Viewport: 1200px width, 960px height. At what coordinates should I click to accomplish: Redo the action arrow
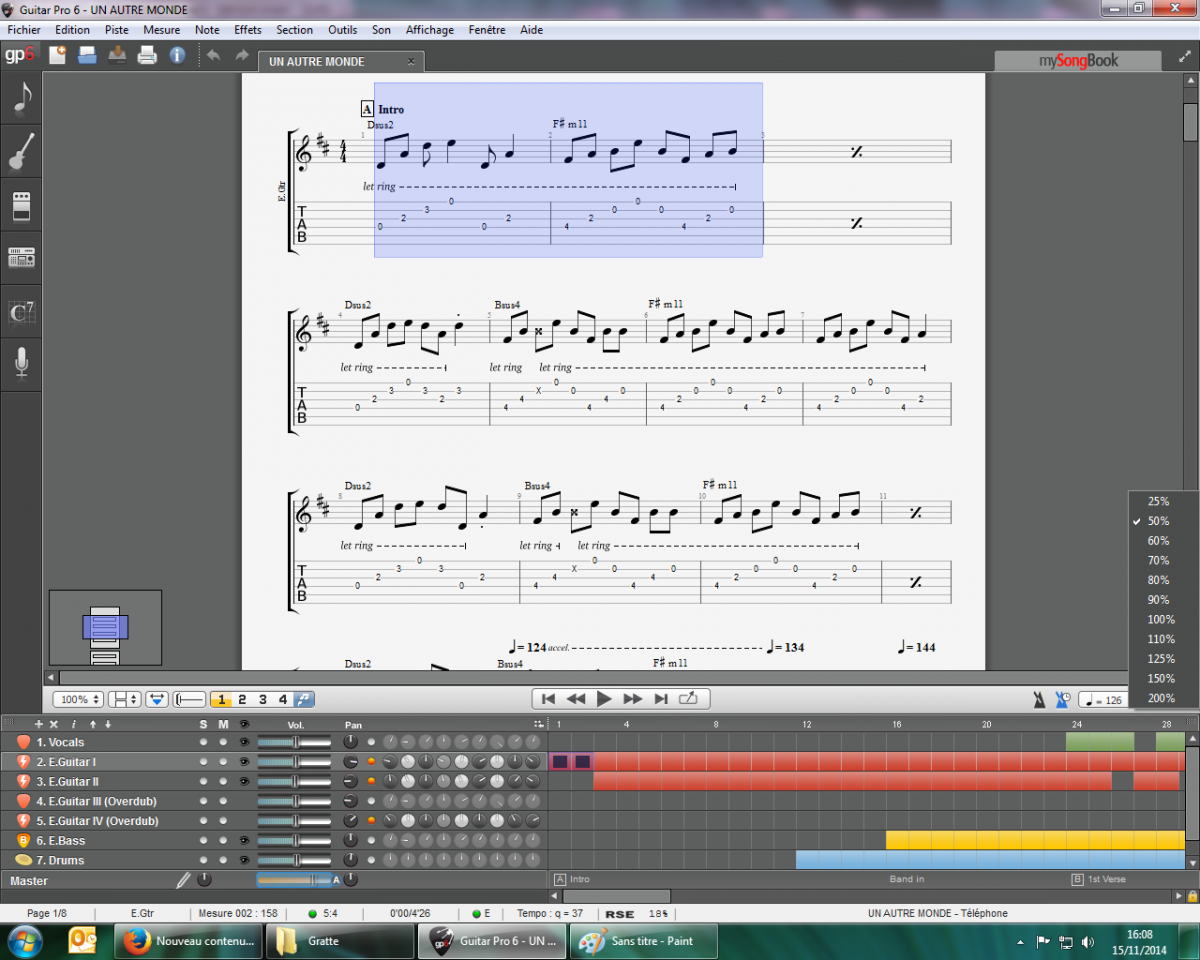click(x=241, y=55)
